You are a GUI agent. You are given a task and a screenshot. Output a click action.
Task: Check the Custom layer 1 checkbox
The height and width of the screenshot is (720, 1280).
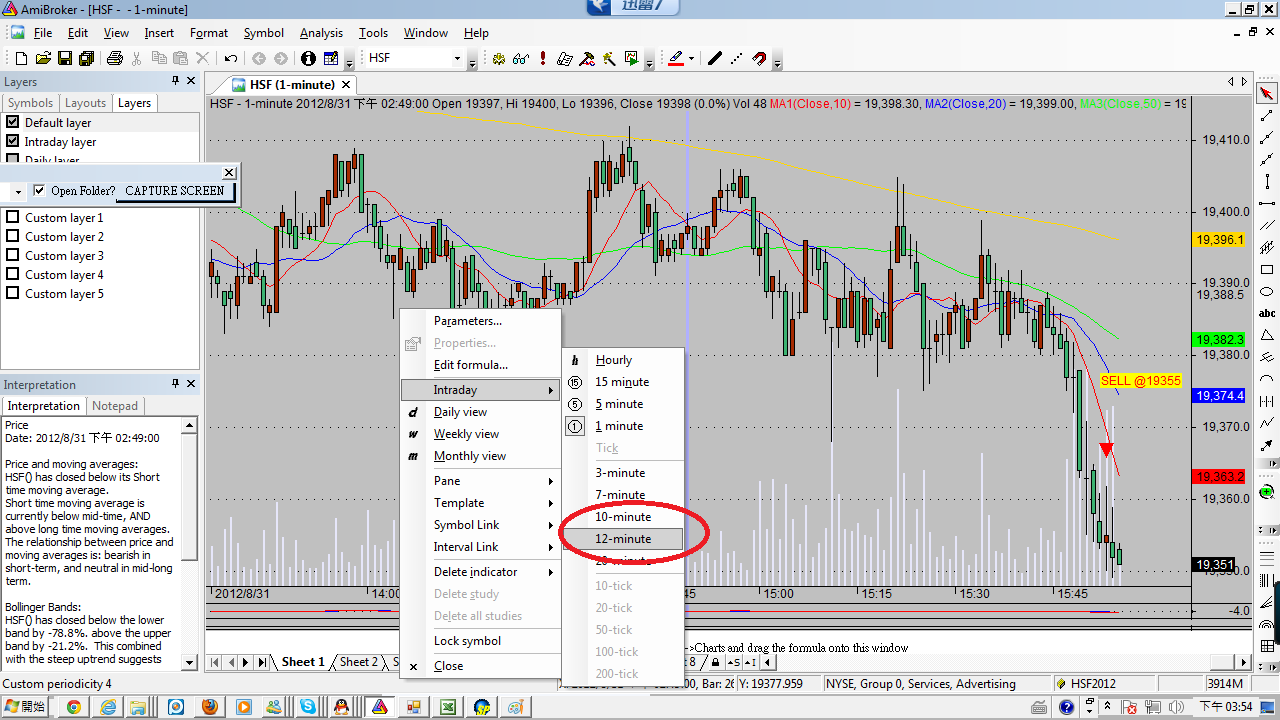pos(13,217)
